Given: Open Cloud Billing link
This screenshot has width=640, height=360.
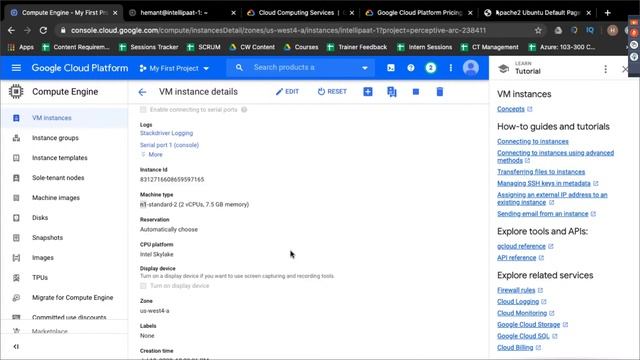Looking at the screenshot, I should point(515,347).
